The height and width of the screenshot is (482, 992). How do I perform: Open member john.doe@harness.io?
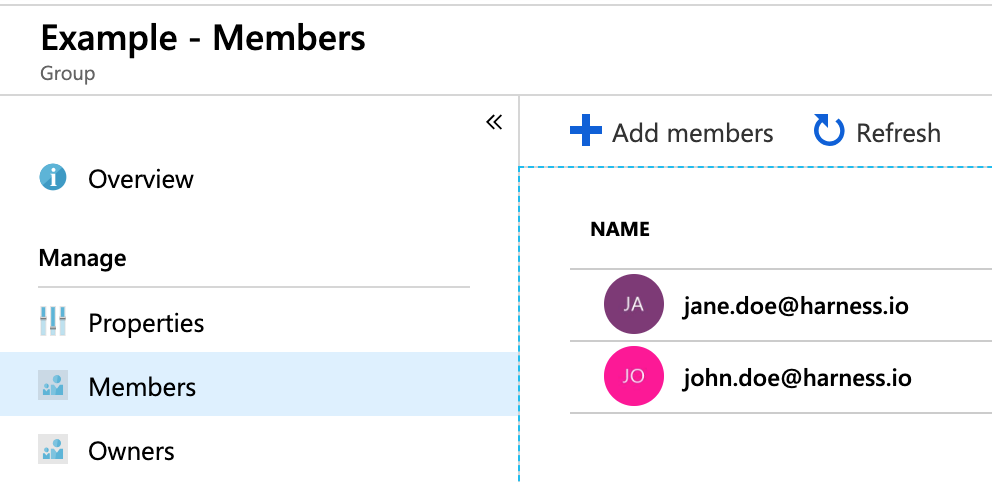tap(797, 378)
